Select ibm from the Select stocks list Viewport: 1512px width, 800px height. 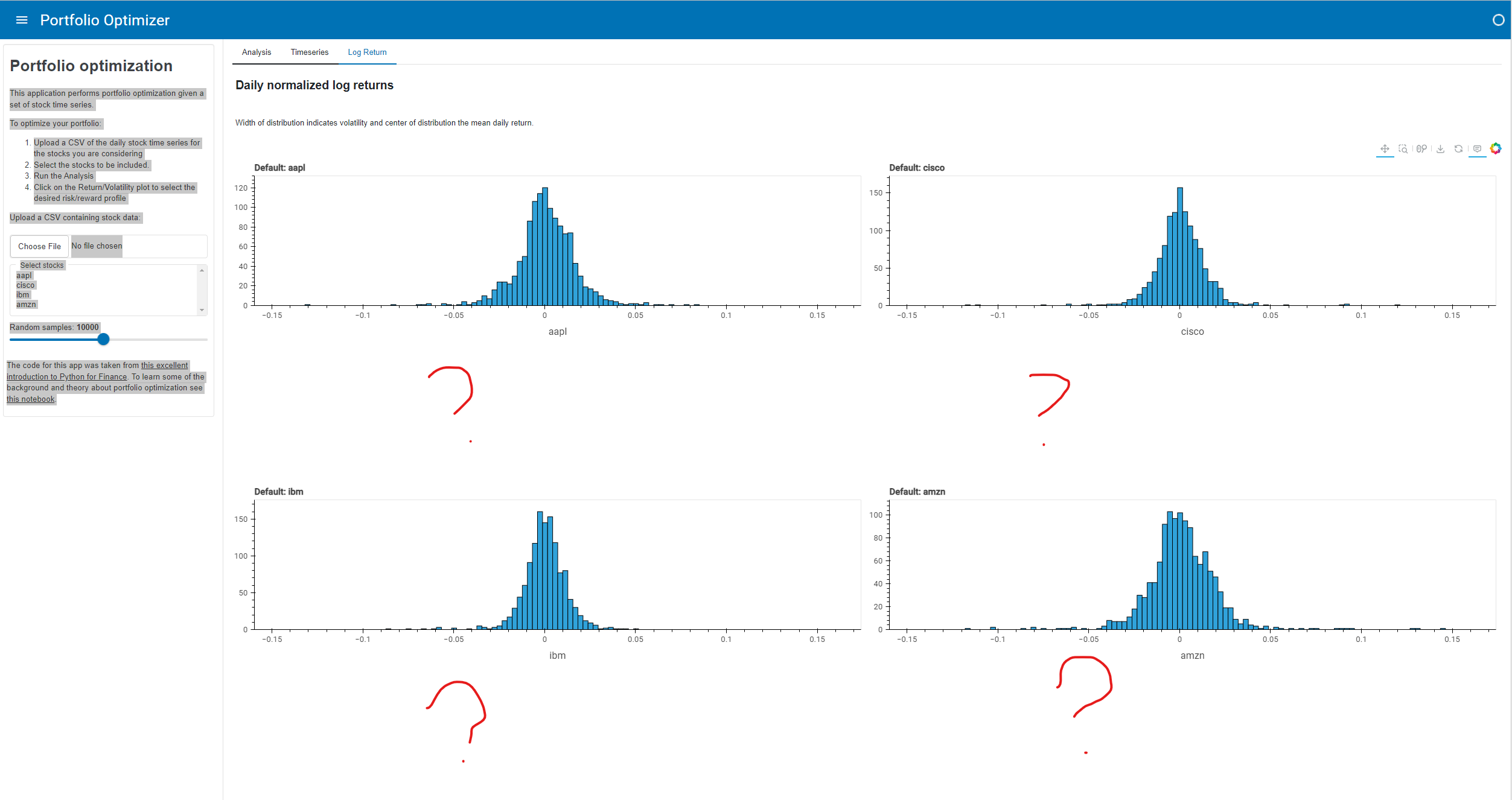pos(22,294)
